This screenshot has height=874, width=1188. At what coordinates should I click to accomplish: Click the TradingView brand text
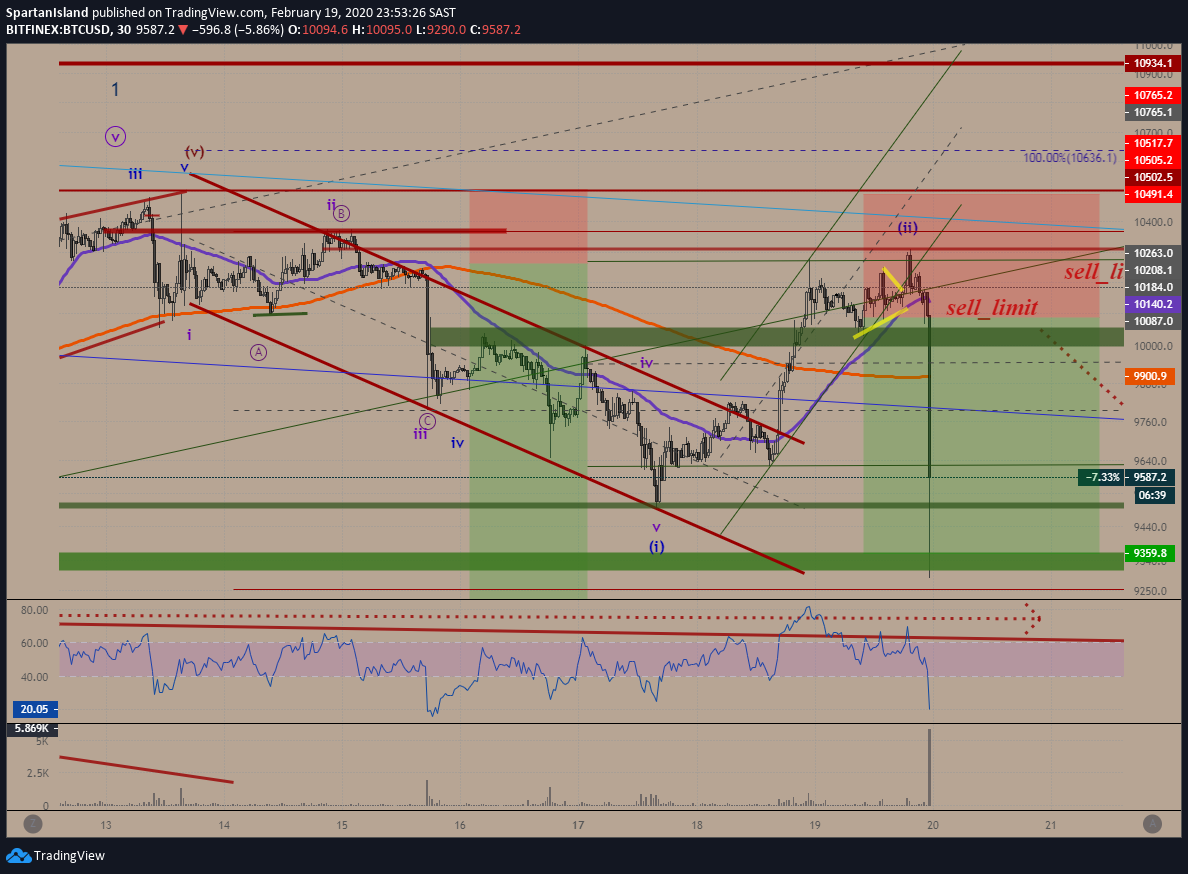(69, 856)
